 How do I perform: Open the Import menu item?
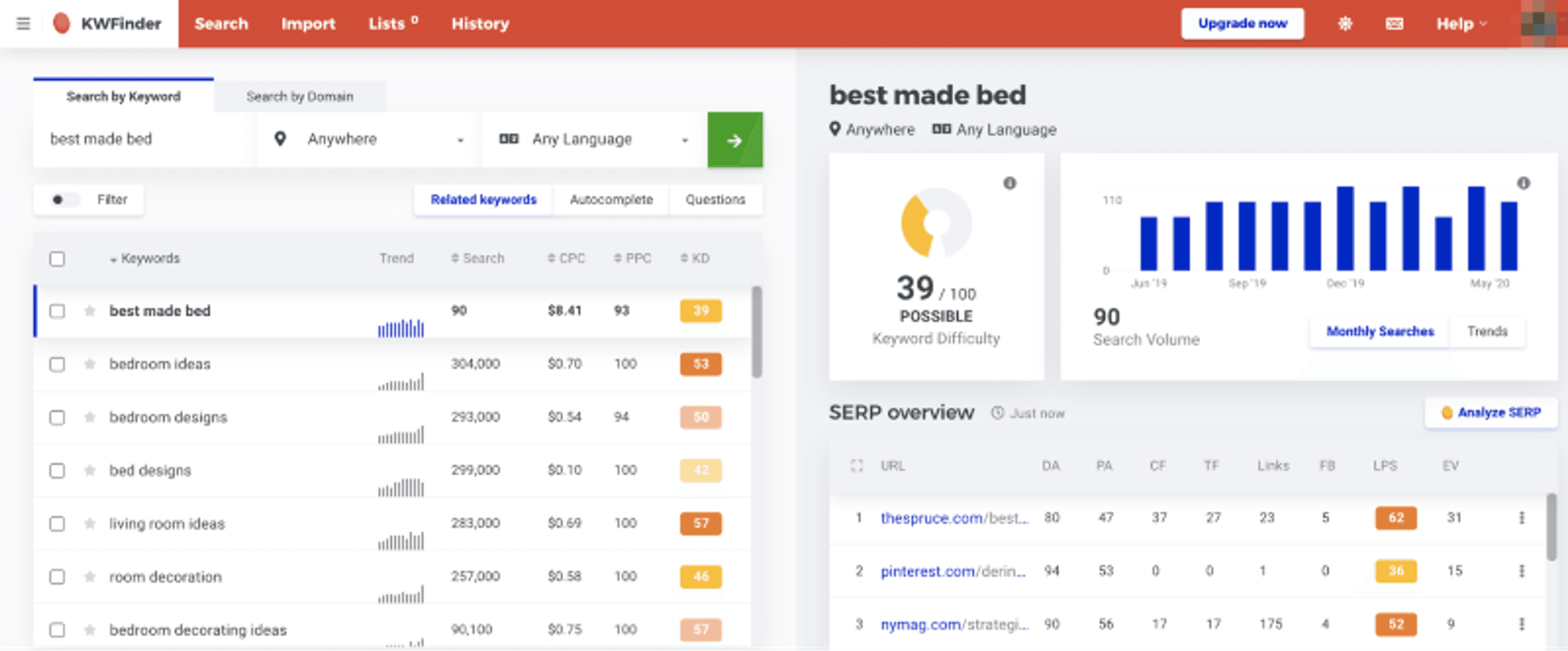(308, 24)
